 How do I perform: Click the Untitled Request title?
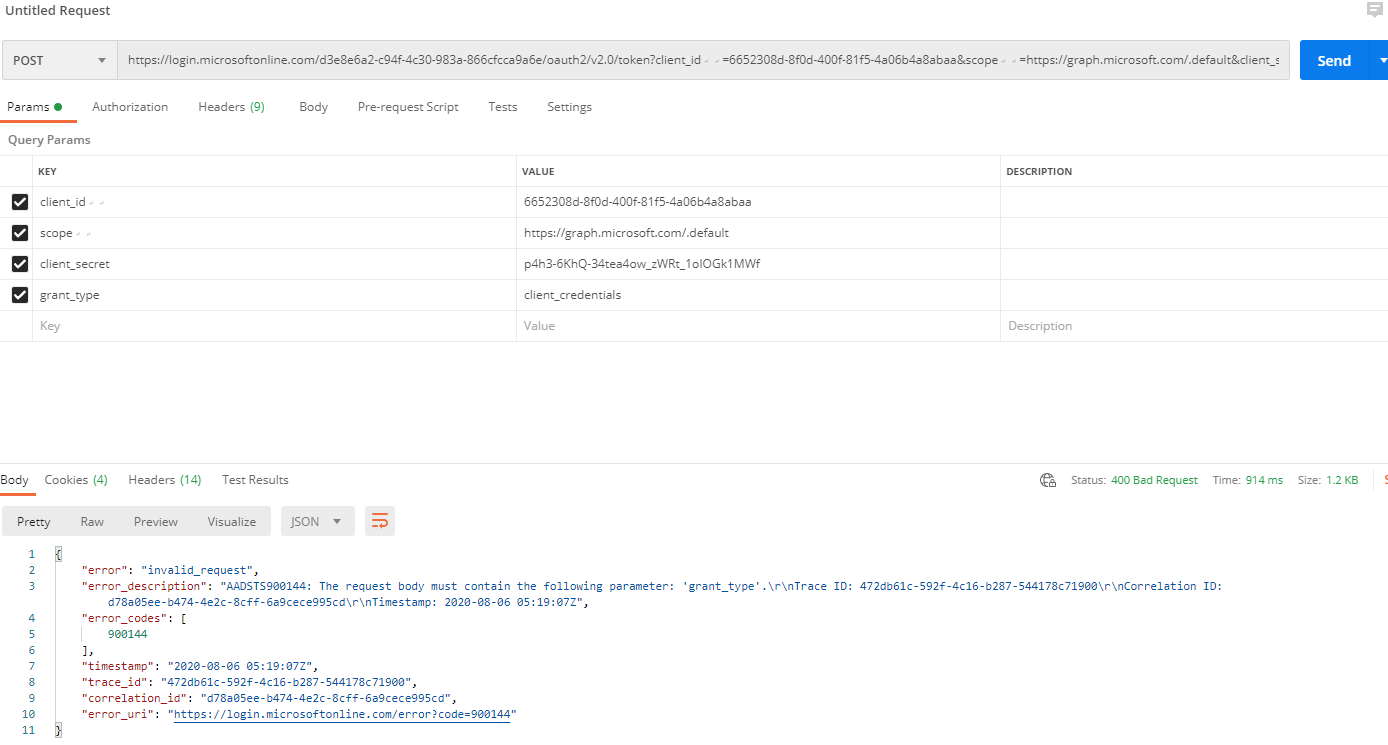point(58,10)
